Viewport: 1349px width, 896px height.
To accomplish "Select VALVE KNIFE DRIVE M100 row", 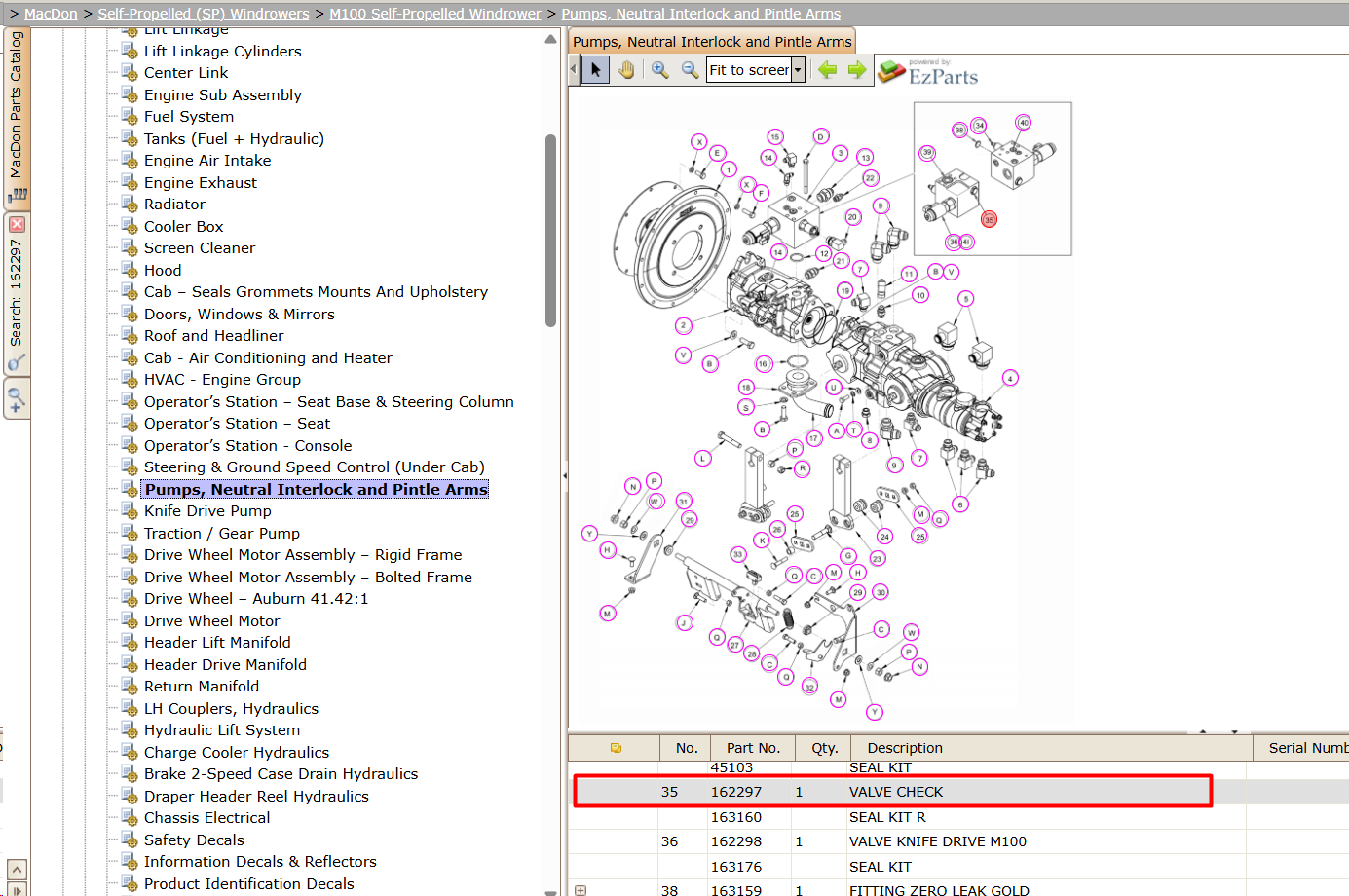I will pos(891,841).
